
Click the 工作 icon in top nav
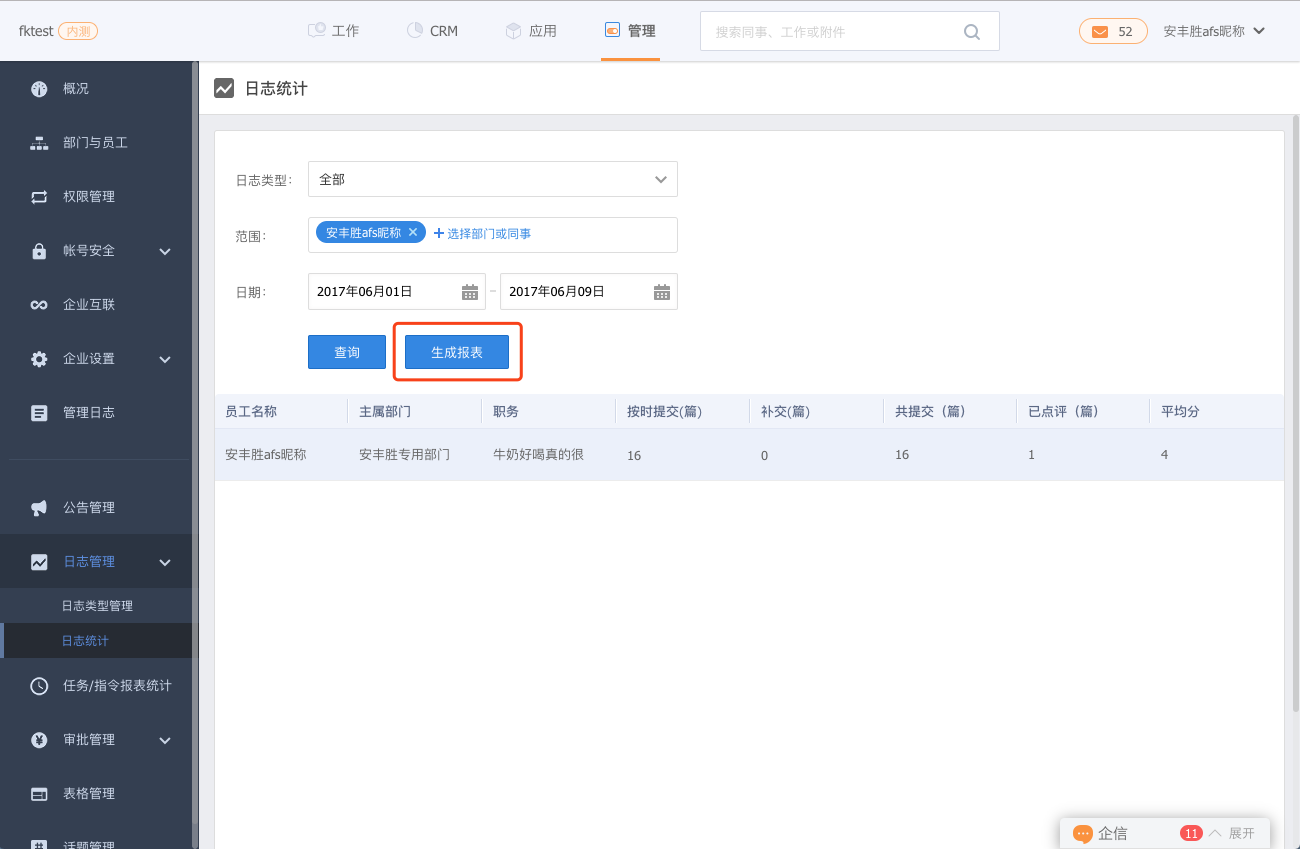[x=316, y=30]
